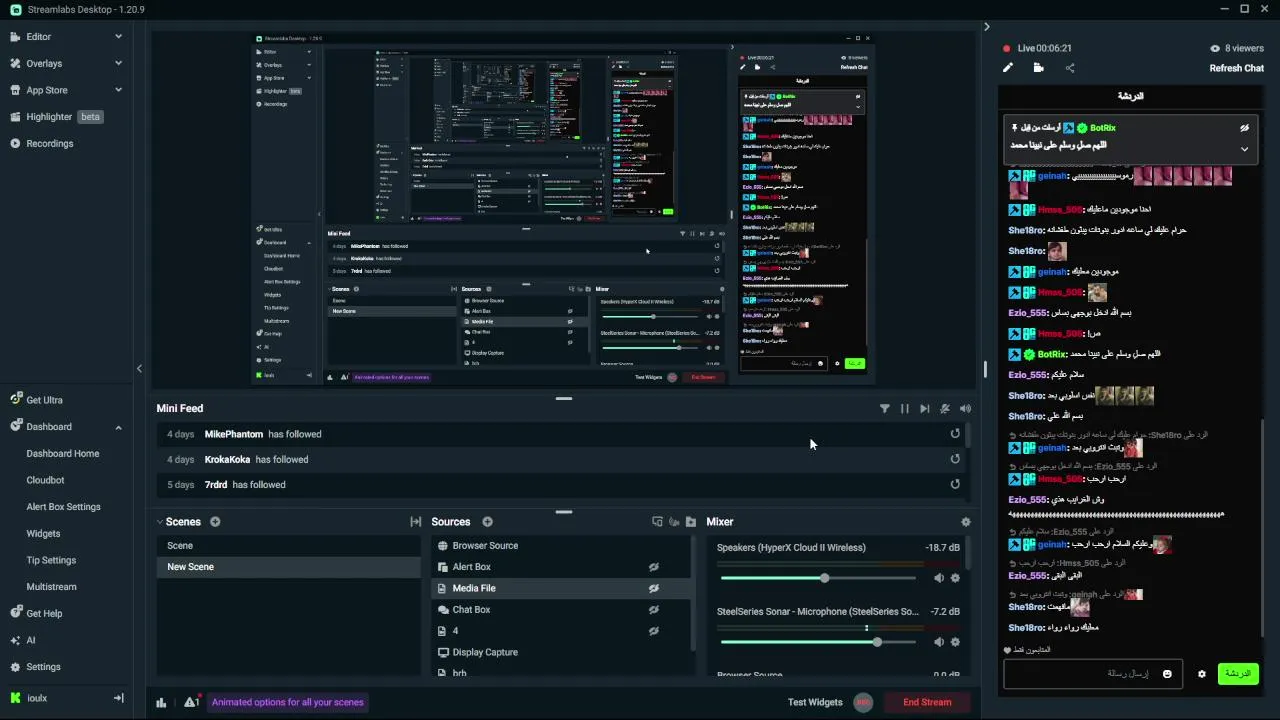Open the Editor menu item in sidebar
The height and width of the screenshot is (720, 1280).
click(38, 36)
